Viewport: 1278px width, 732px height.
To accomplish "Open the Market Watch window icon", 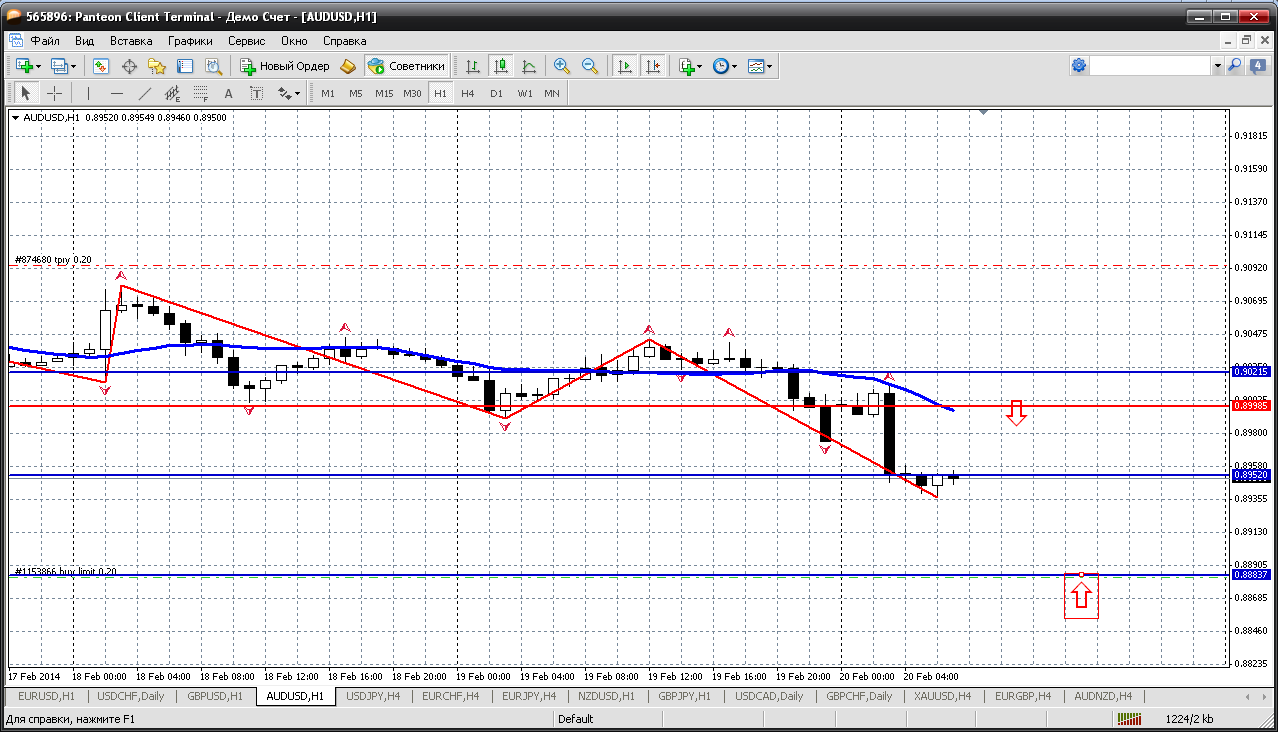I will pyautogui.click(x=101, y=66).
